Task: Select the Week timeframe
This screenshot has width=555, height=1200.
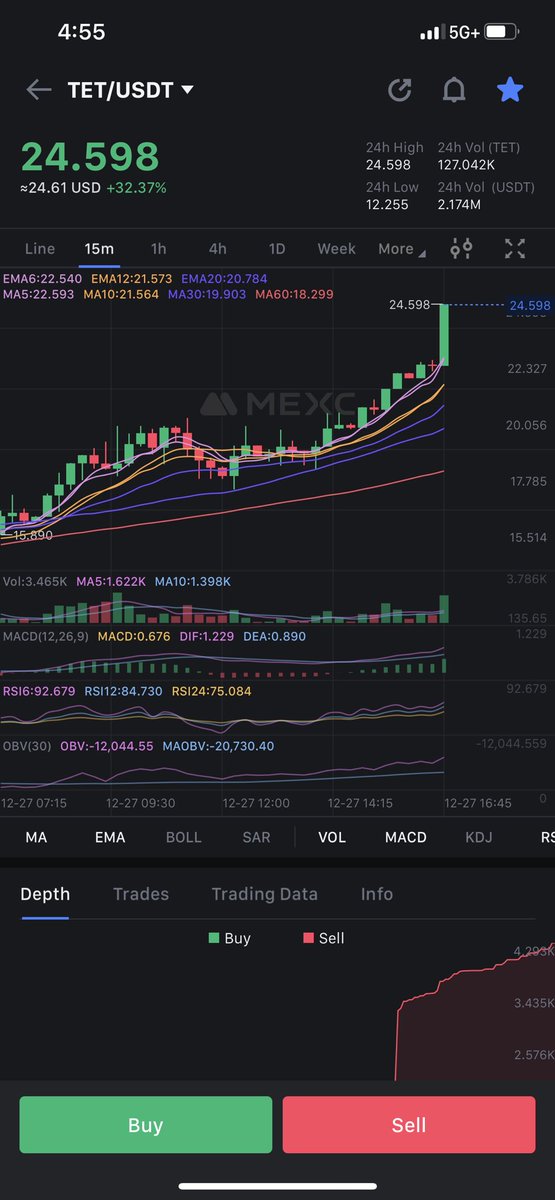Action: tap(336, 249)
